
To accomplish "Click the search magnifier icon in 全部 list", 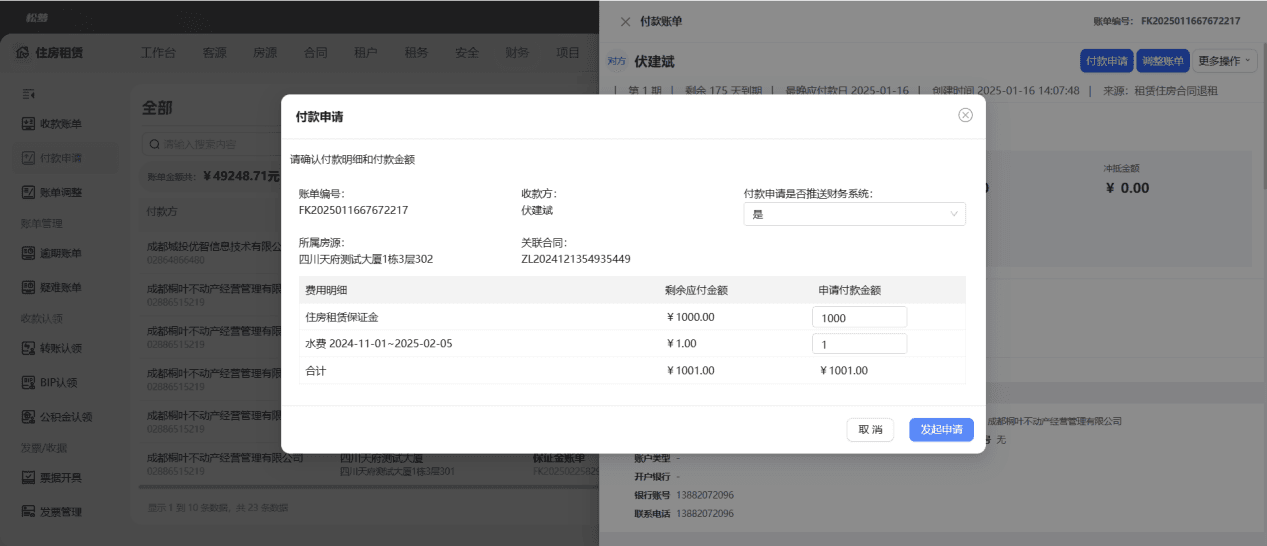I will pos(154,144).
